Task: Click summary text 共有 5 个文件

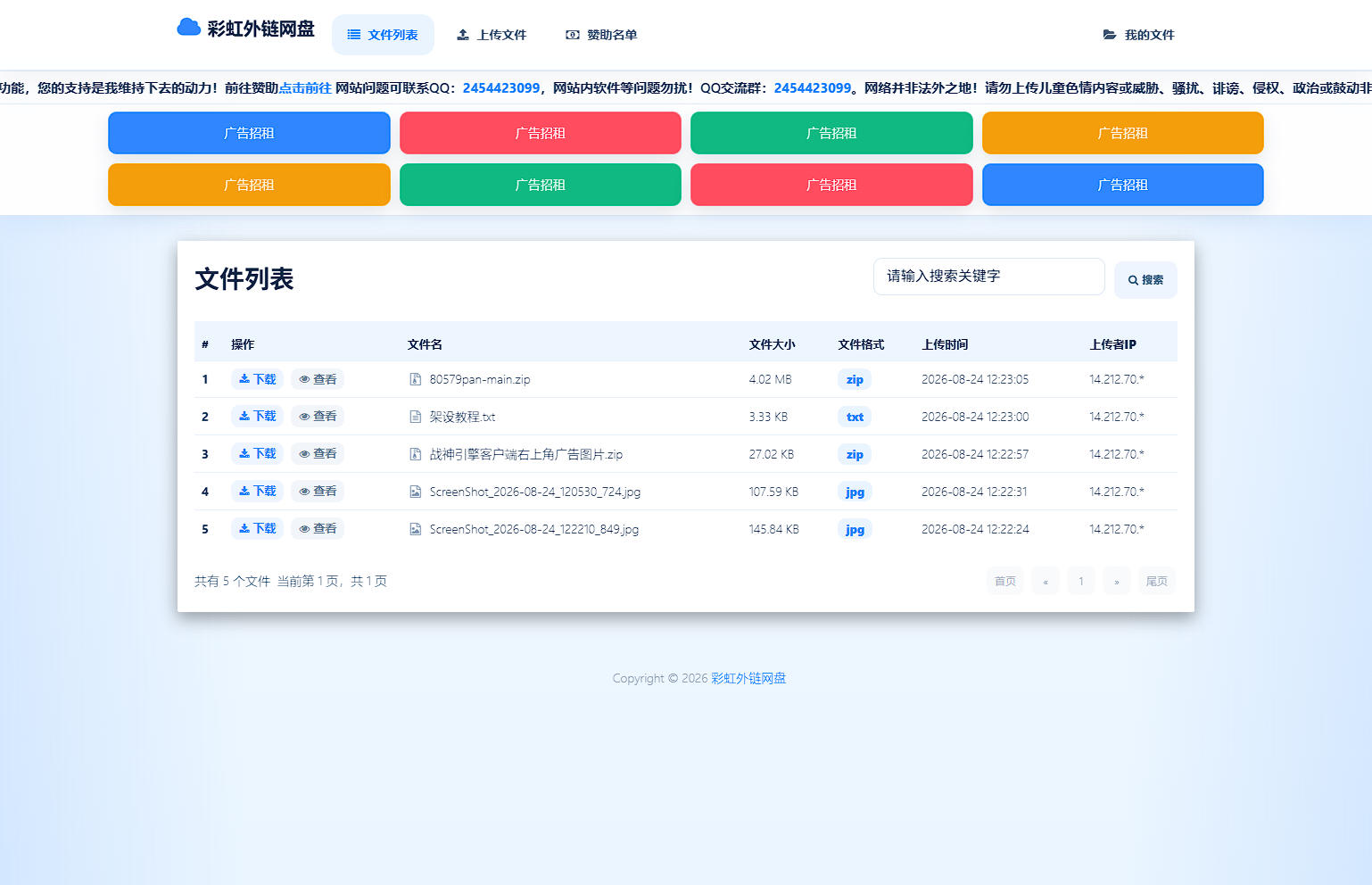Action: click(x=232, y=581)
